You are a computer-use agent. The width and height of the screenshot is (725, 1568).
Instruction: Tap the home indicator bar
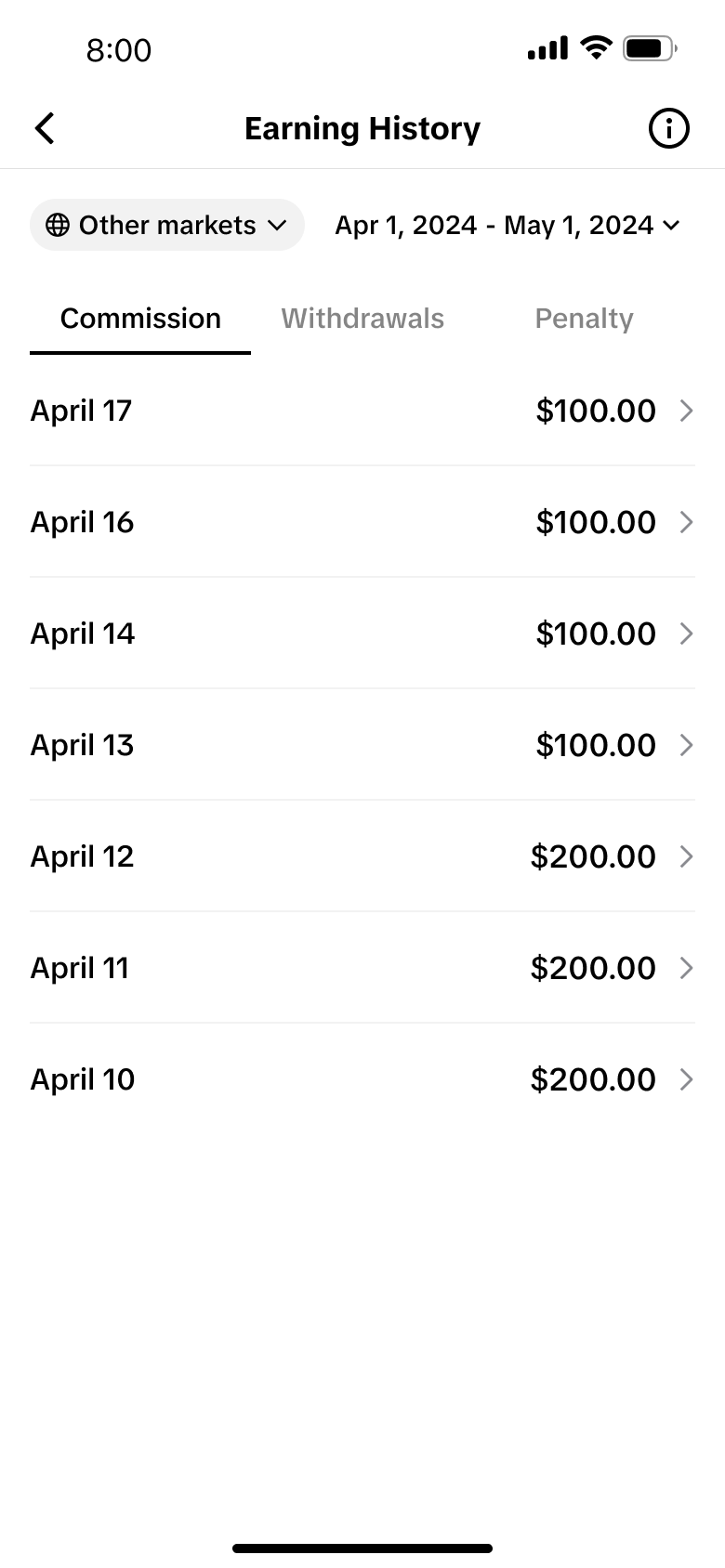point(362,1548)
